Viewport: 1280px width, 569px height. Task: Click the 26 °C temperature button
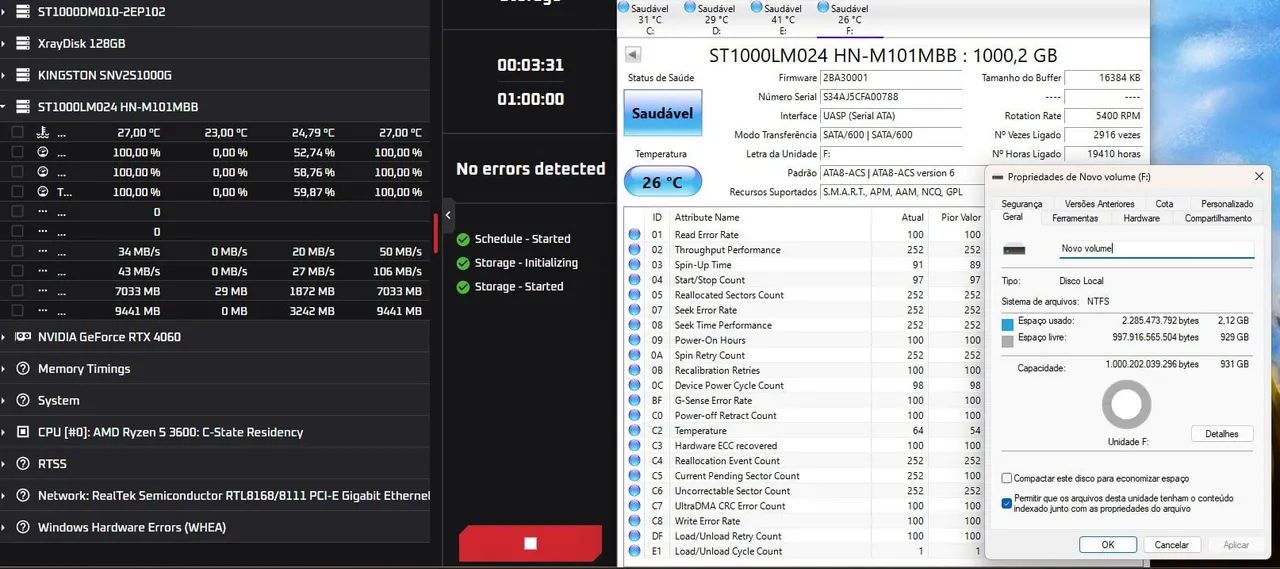[662, 182]
